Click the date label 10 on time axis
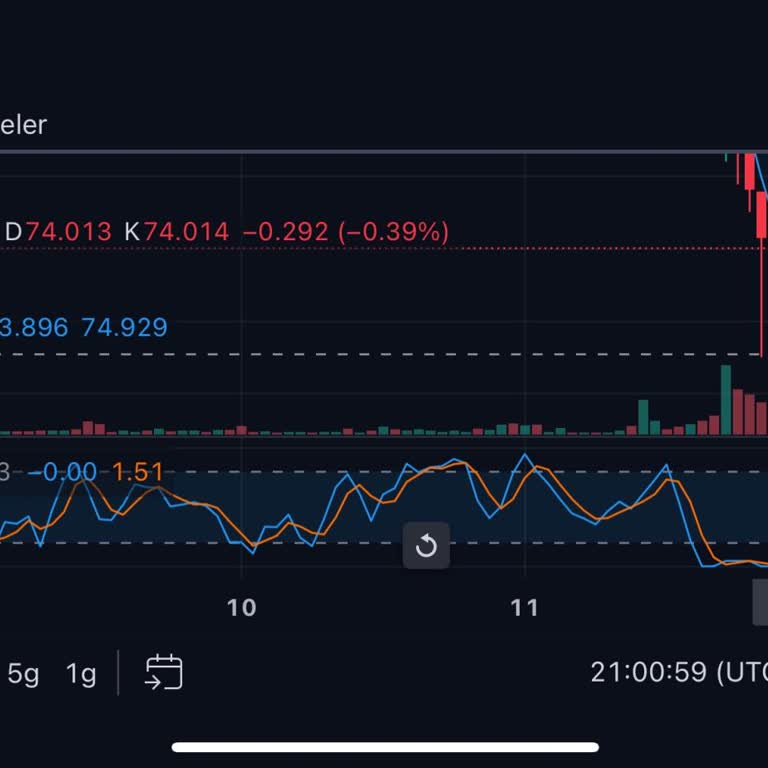 point(242,607)
